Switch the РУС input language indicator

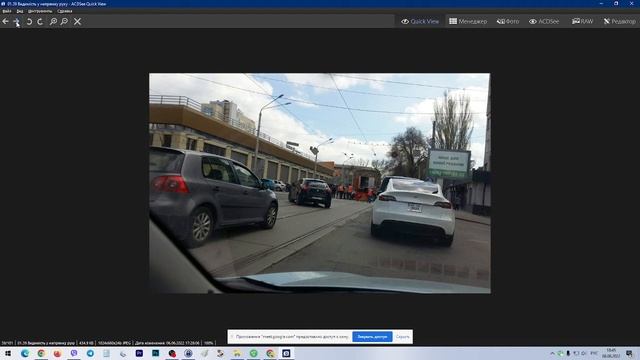[594, 353]
